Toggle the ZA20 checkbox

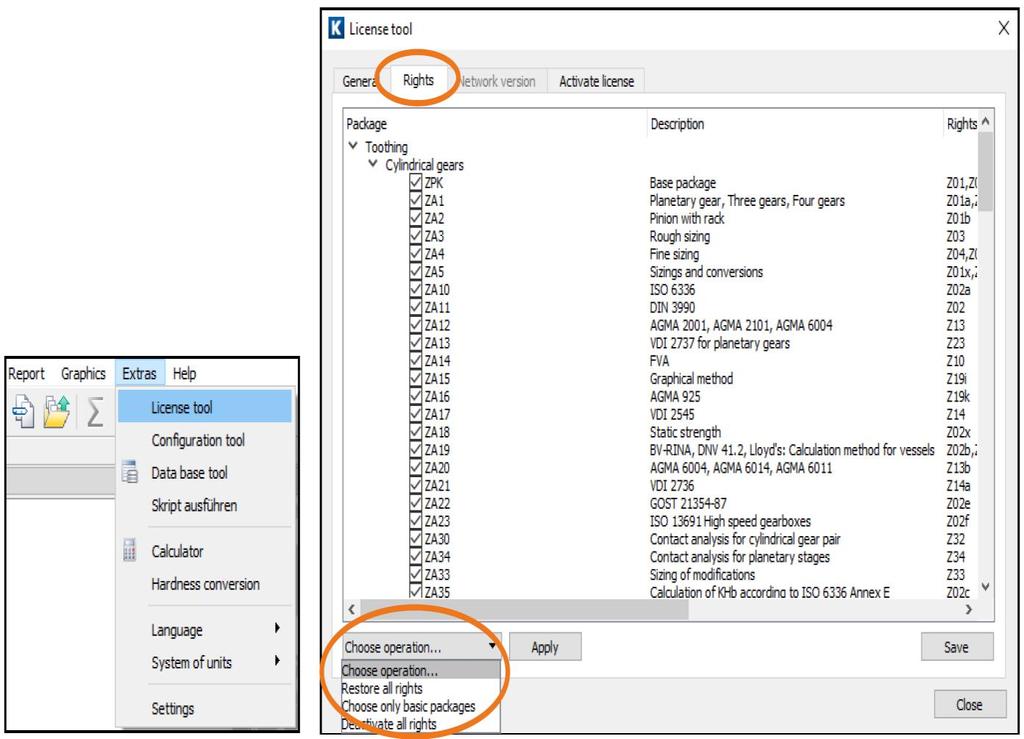click(416, 467)
